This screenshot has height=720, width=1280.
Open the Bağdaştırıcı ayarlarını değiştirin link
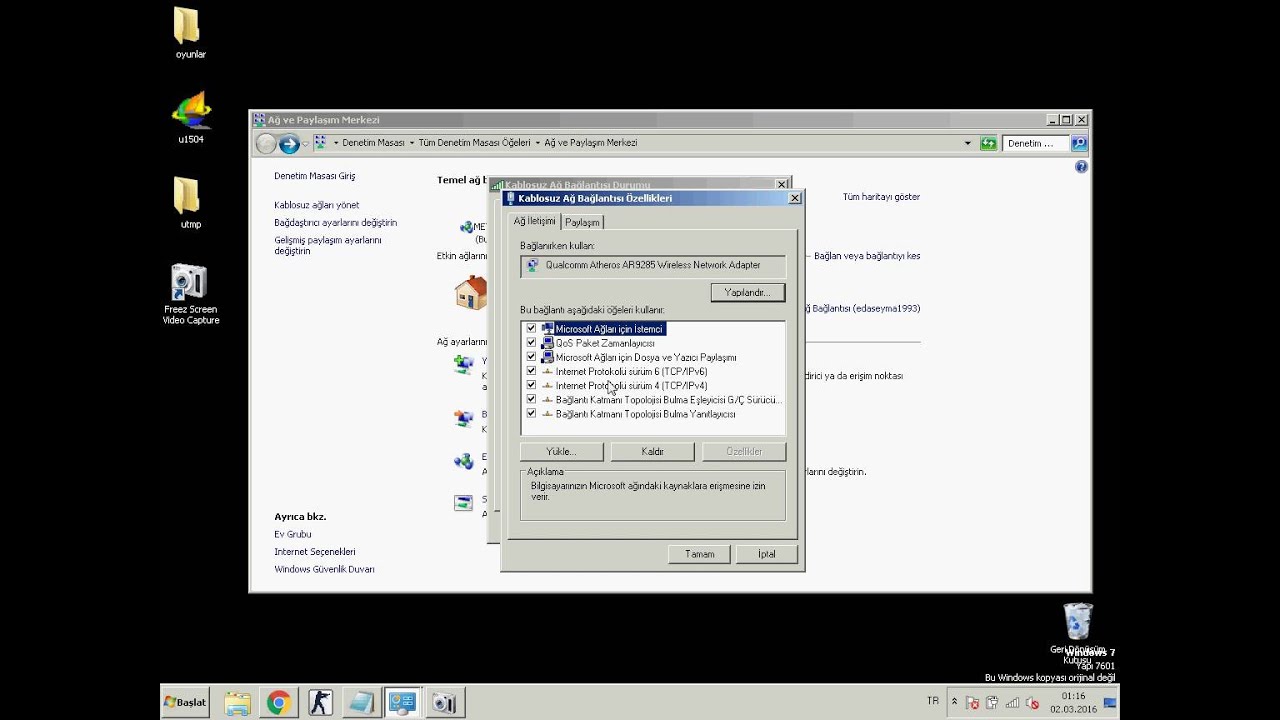point(336,223)
